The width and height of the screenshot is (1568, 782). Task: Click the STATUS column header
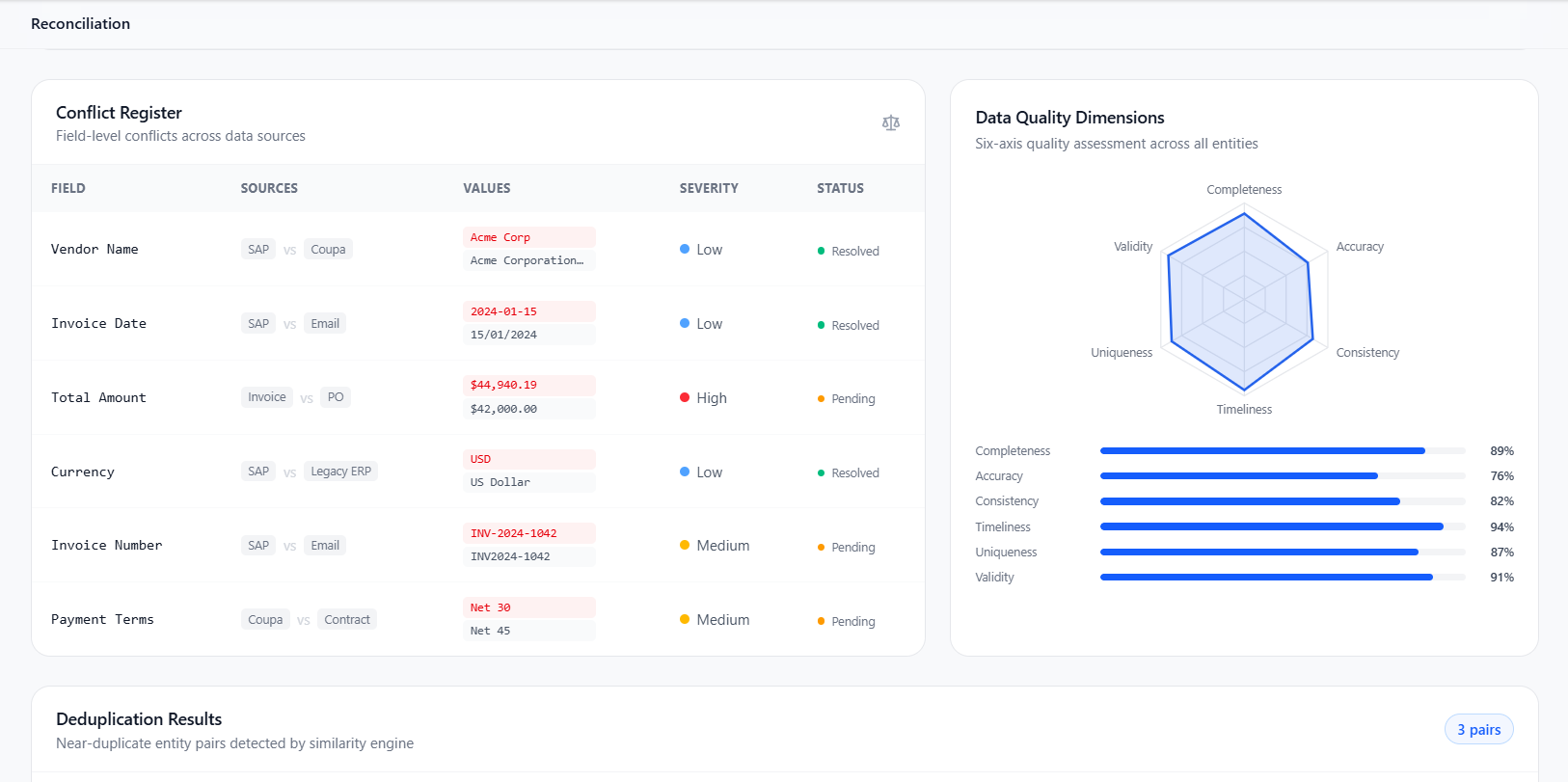tap(840, 188)
